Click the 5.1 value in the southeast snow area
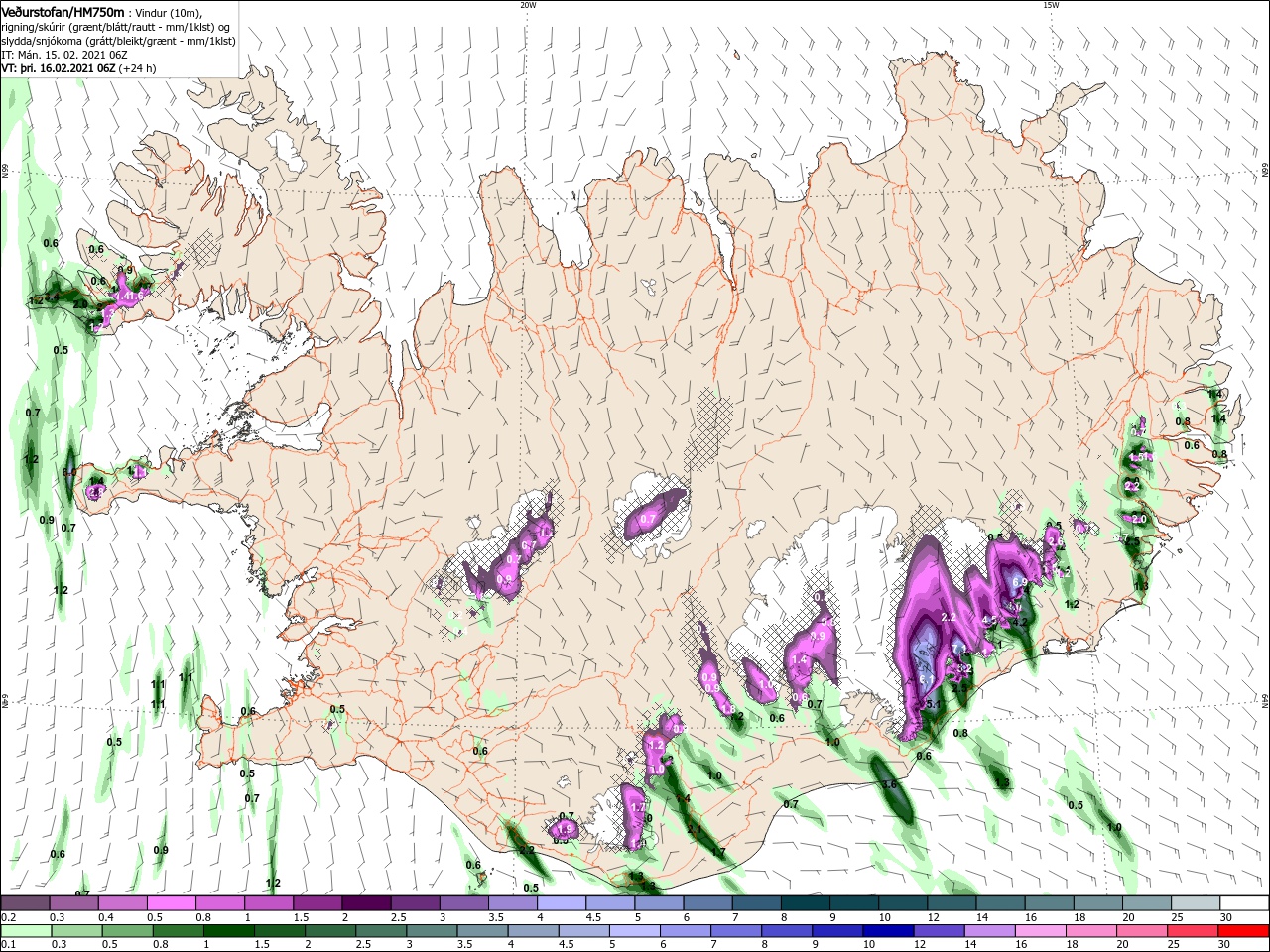The width and height of the screenshot is (1270, 952). click(x=932, y=704)
